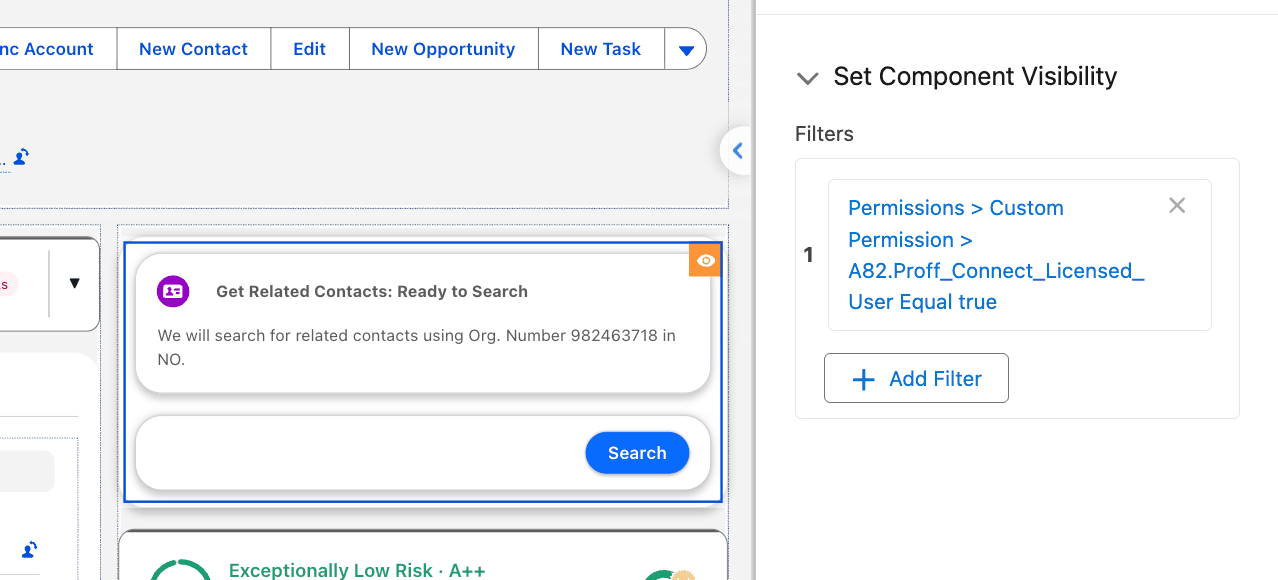This screenshot has height=580, width=1278.
Task: Click the Filters label
Action: click(824, 134)
